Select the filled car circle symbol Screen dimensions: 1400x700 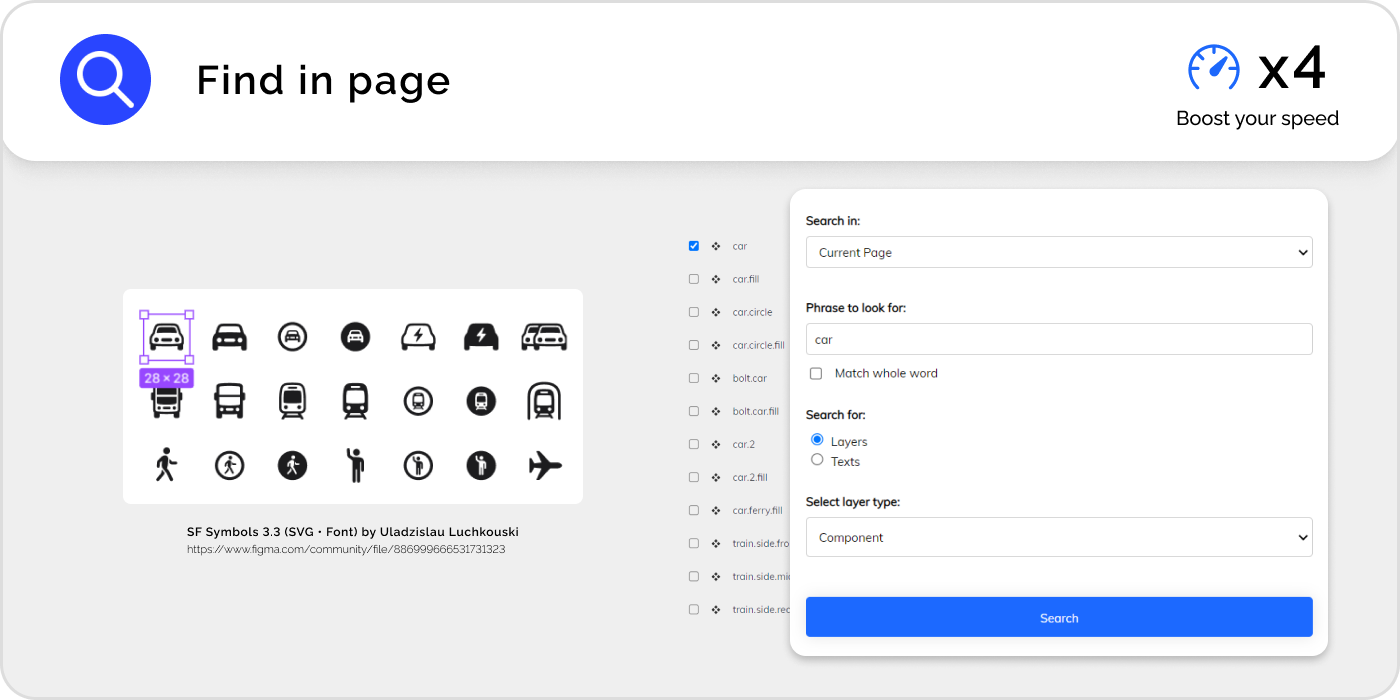tap(355, 337)
